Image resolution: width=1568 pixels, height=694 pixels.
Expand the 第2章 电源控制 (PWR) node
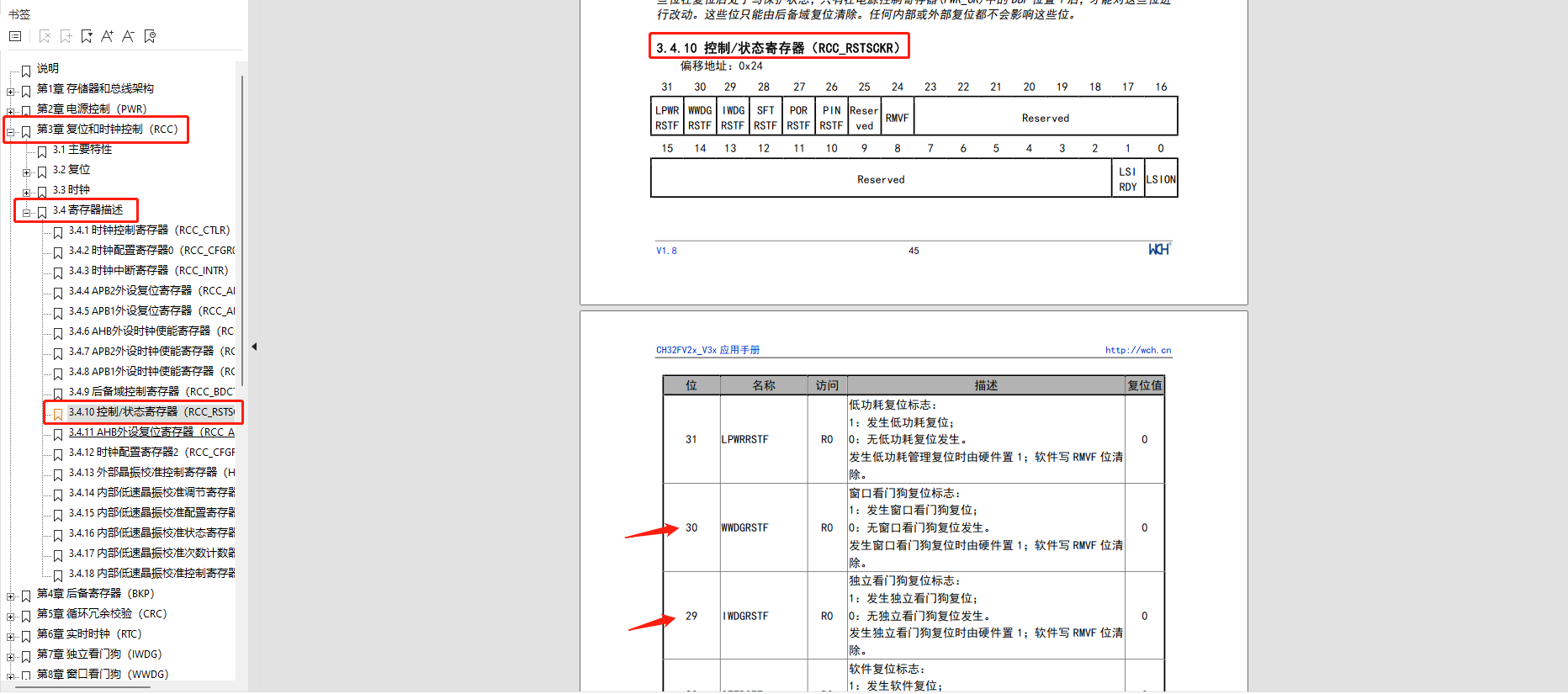point(10,112)
